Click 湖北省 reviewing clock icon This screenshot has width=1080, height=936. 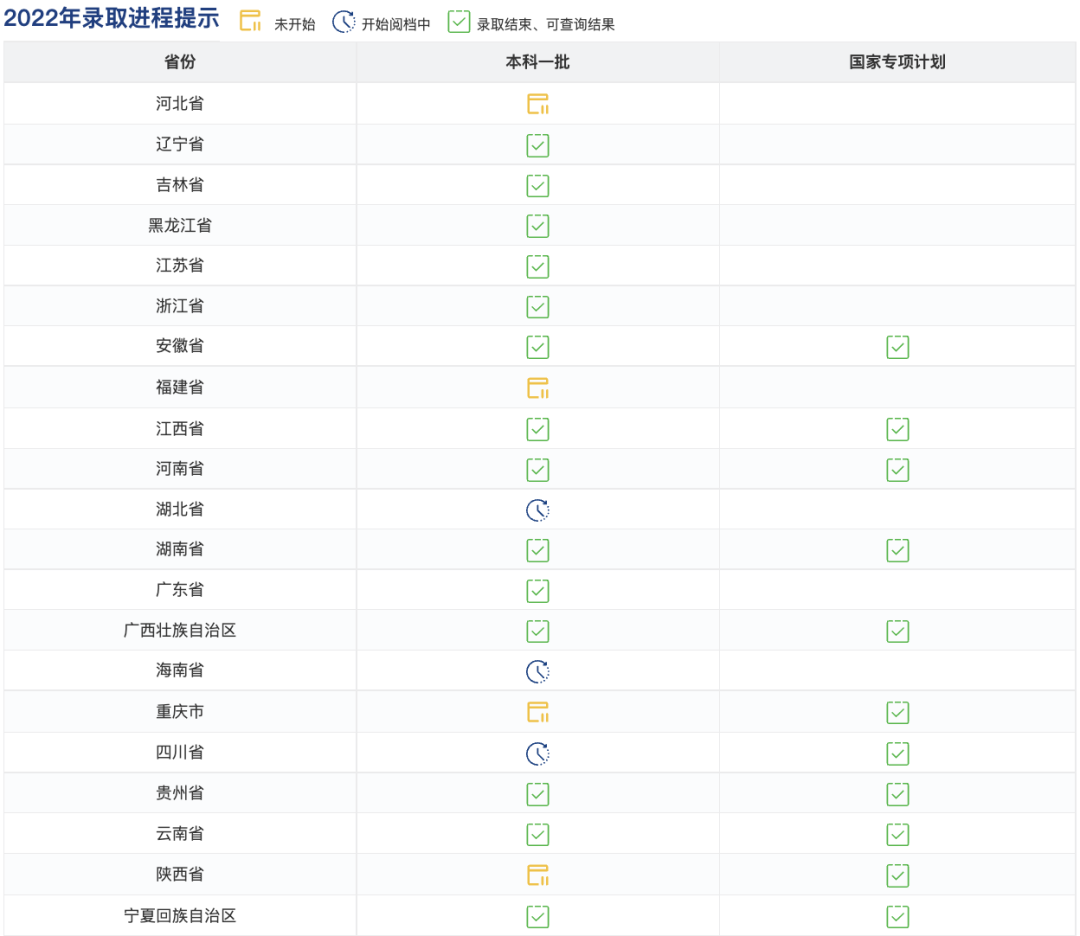click(538, 509)
